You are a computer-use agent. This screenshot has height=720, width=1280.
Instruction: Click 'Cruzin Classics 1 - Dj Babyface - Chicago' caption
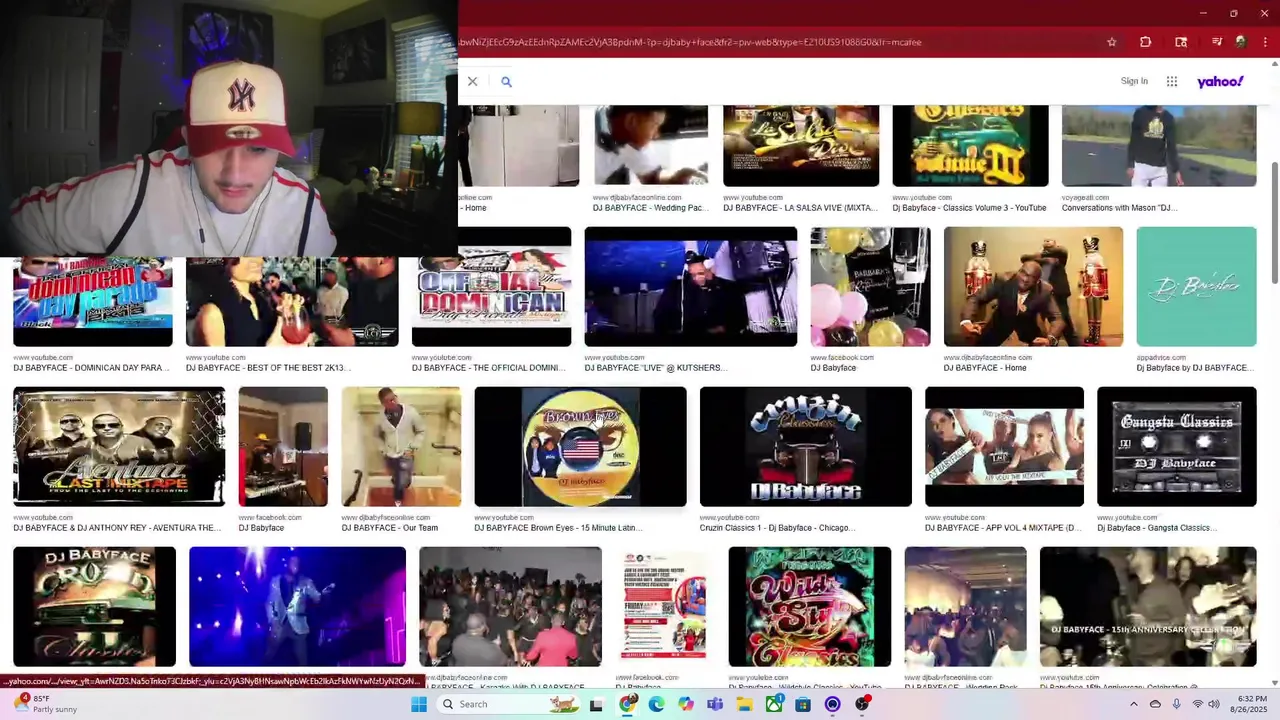[777, 527]
